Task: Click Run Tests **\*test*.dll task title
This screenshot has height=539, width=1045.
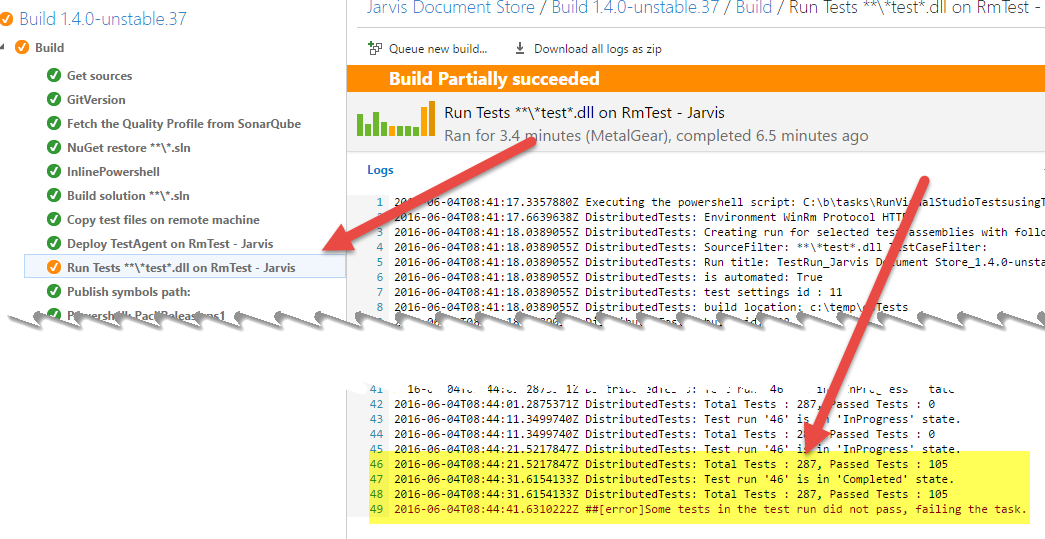Action: coord(584,113)
